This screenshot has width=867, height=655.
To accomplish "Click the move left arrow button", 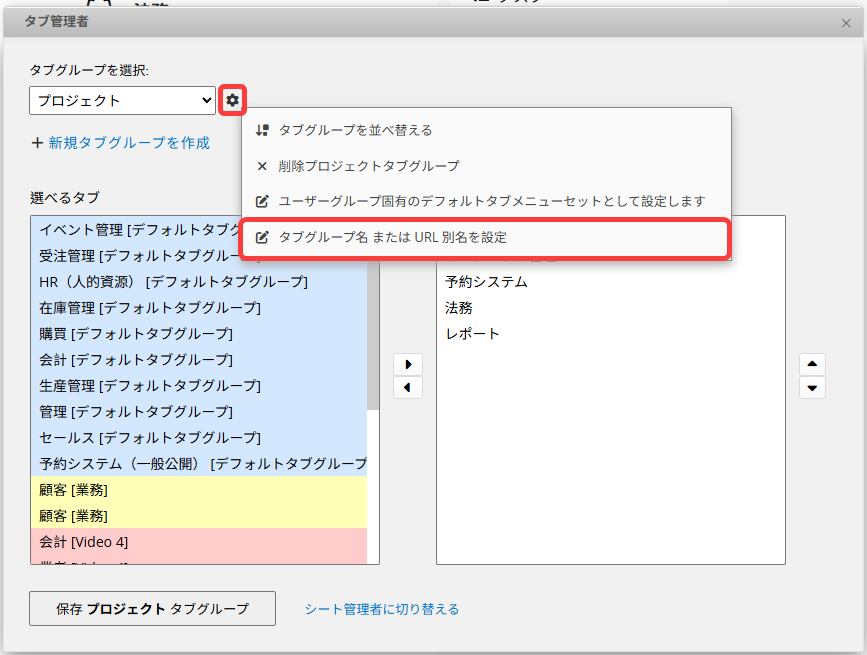I will pyautogui.click(x=408, y=387).
